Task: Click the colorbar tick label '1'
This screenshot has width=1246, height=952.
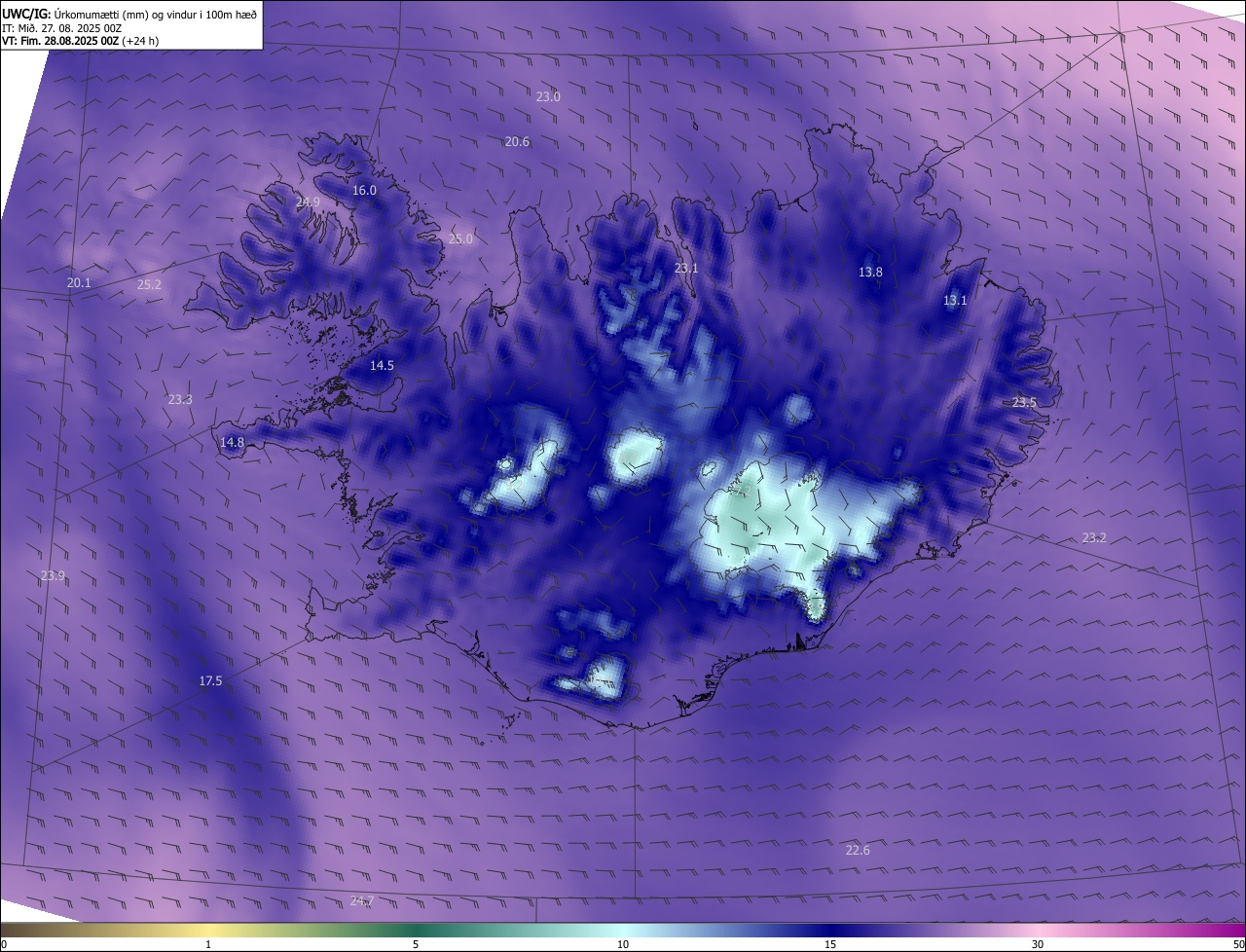Action: 208,944
